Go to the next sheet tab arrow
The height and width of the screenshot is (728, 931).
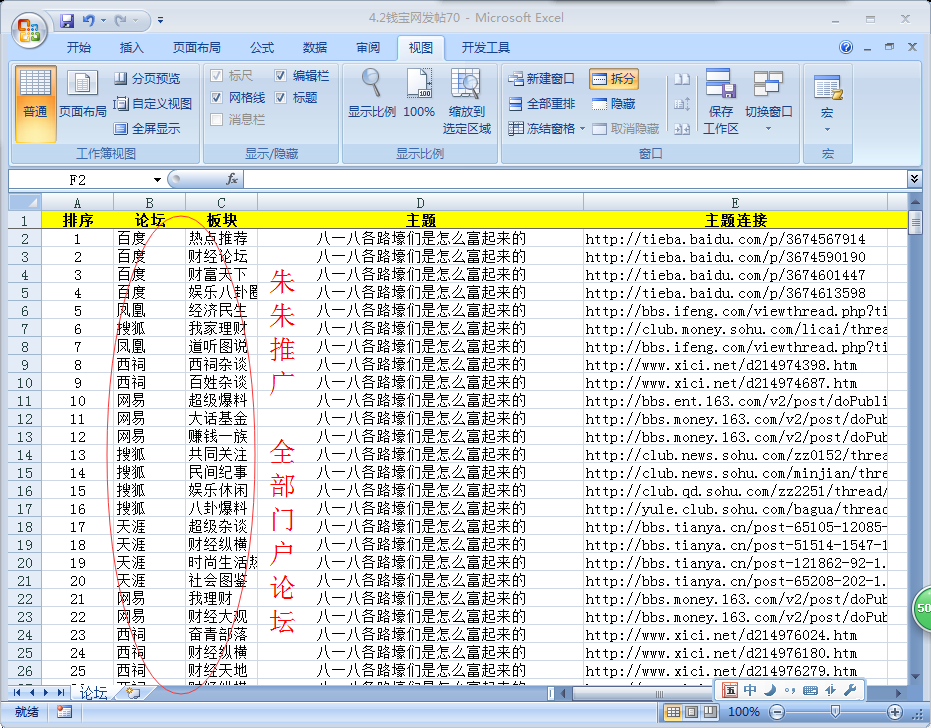pyautogui.click(x=46, y=692)
